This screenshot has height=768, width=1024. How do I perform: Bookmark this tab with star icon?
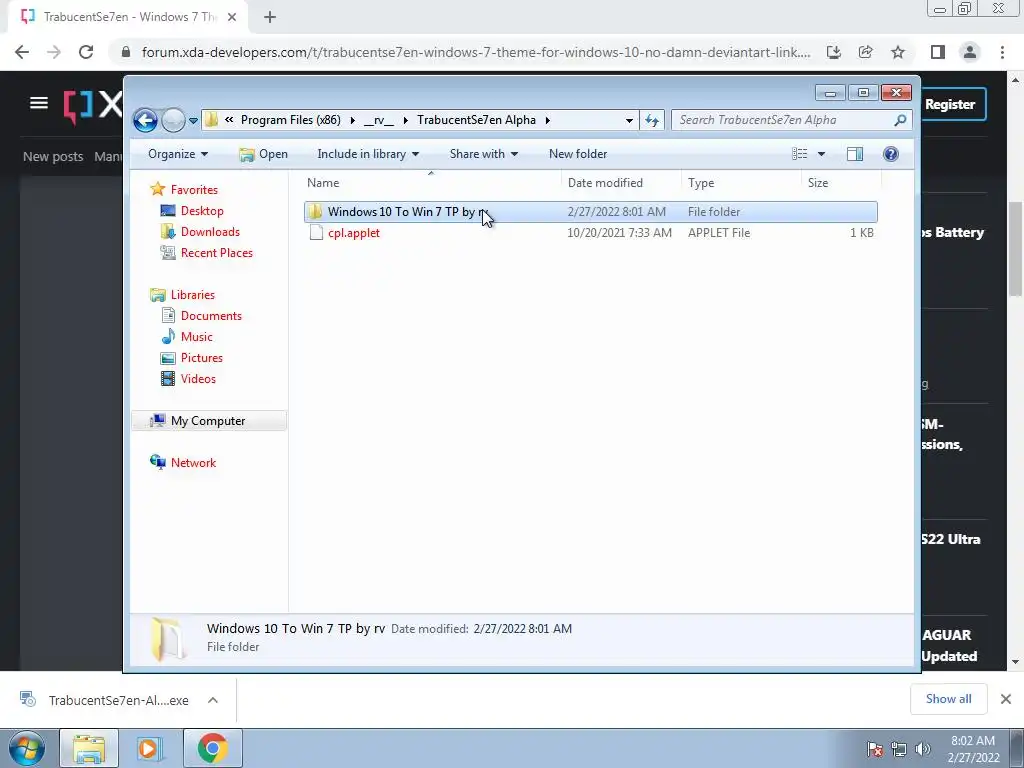click(898, 52)
